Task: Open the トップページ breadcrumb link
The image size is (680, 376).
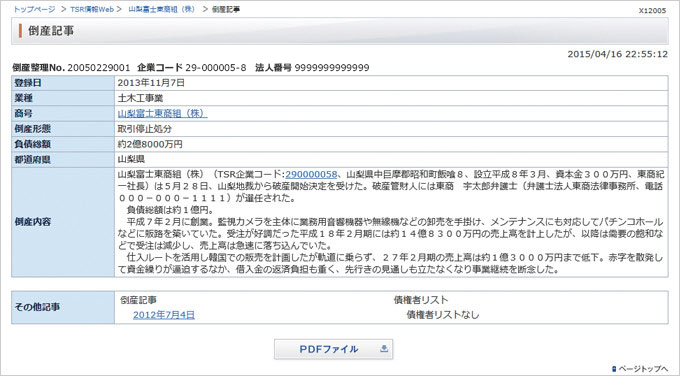Action: tap(34, 9)
